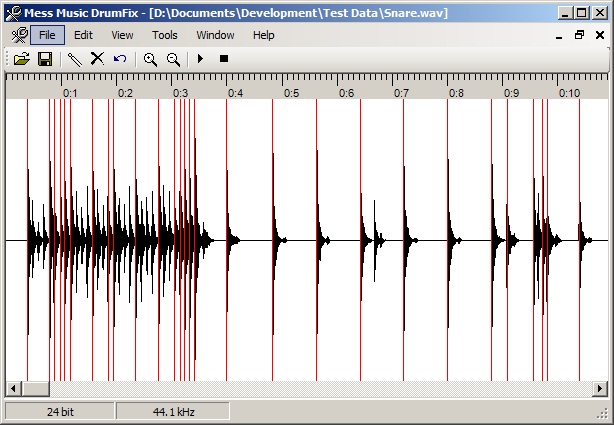This screenshot has height=425, width=614.
Task: Zoom in with the magnifier plus icon
Action: [x=150, y=60]
